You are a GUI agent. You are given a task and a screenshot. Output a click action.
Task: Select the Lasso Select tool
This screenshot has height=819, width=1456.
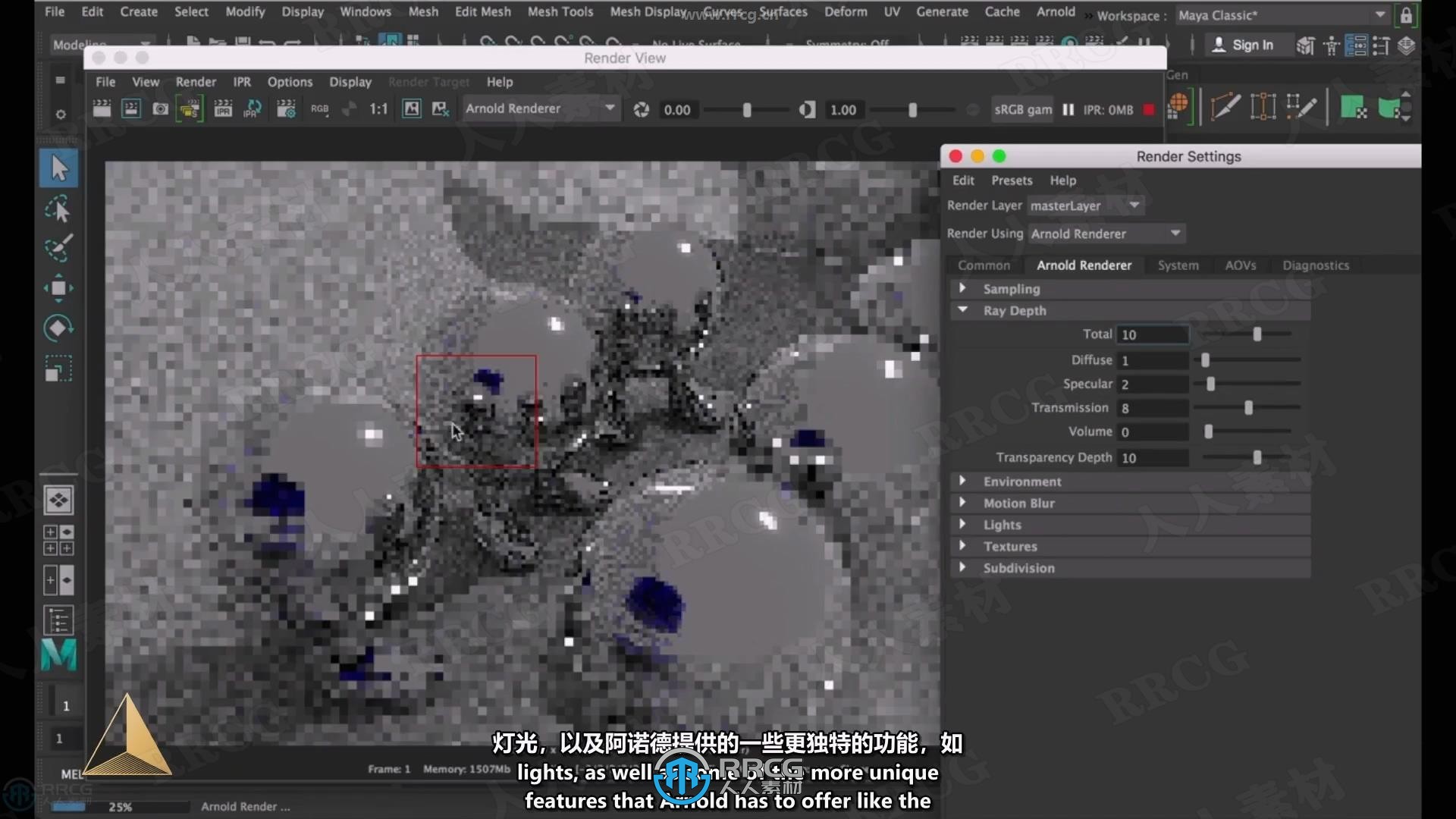[x=59, y=209]
